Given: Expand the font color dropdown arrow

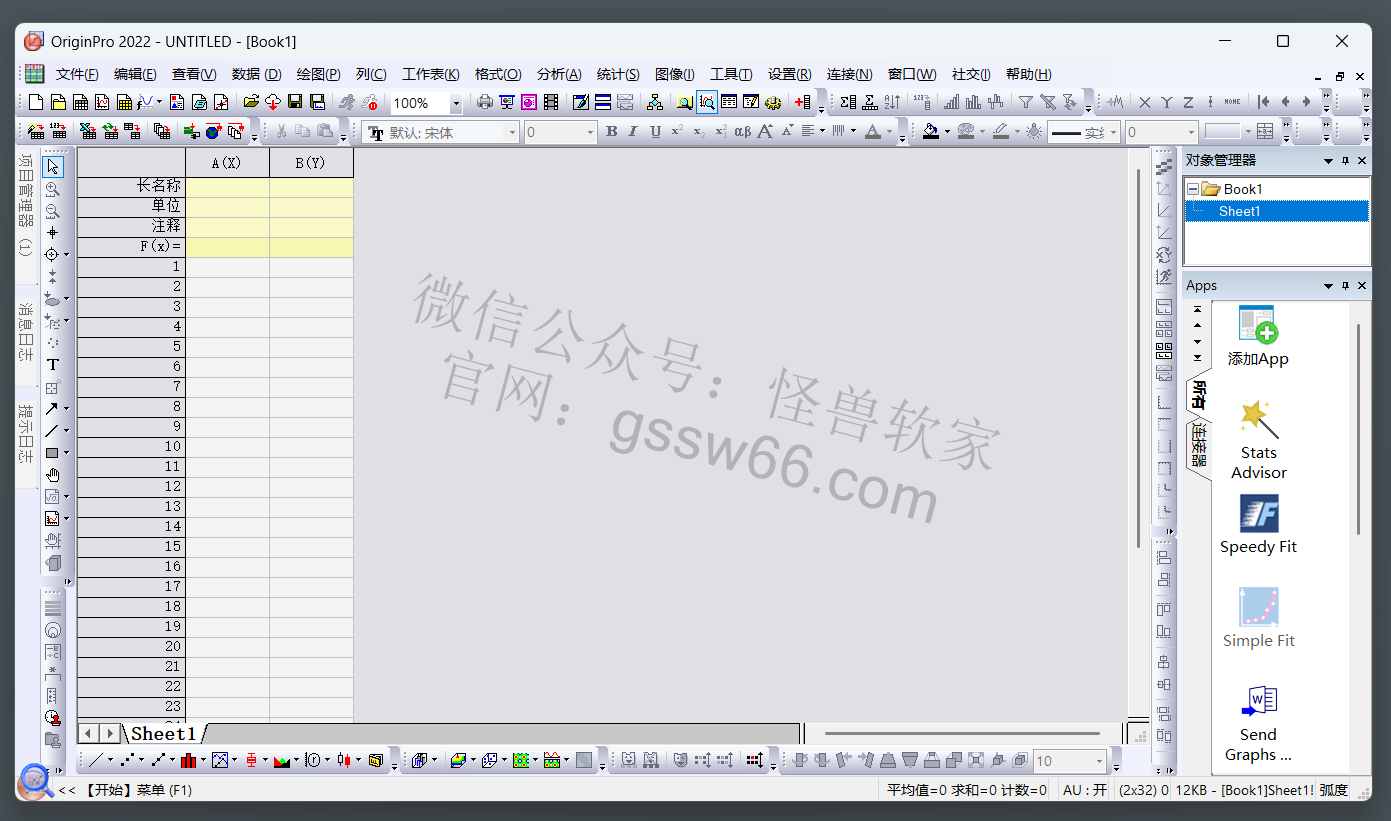Looking at the screenshot, I should pyautogui.click(x=889, y=132).
